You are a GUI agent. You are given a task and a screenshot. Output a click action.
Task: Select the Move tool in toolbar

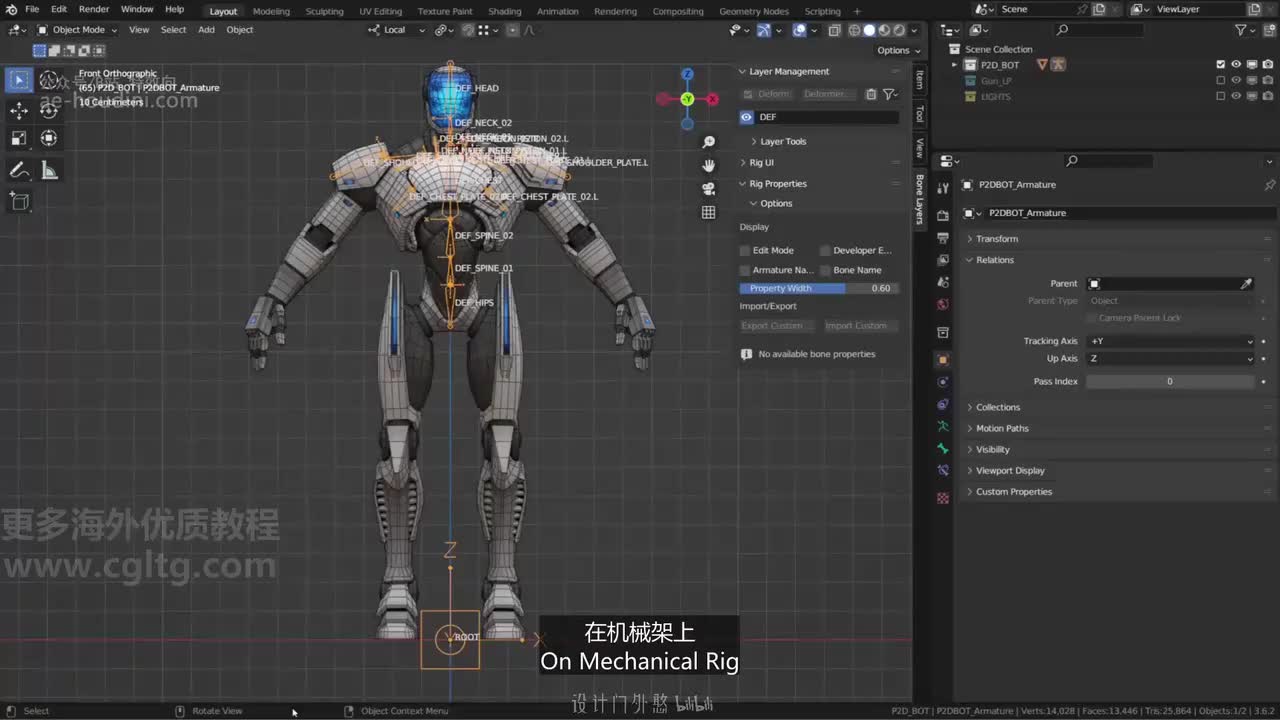point(19,110)
